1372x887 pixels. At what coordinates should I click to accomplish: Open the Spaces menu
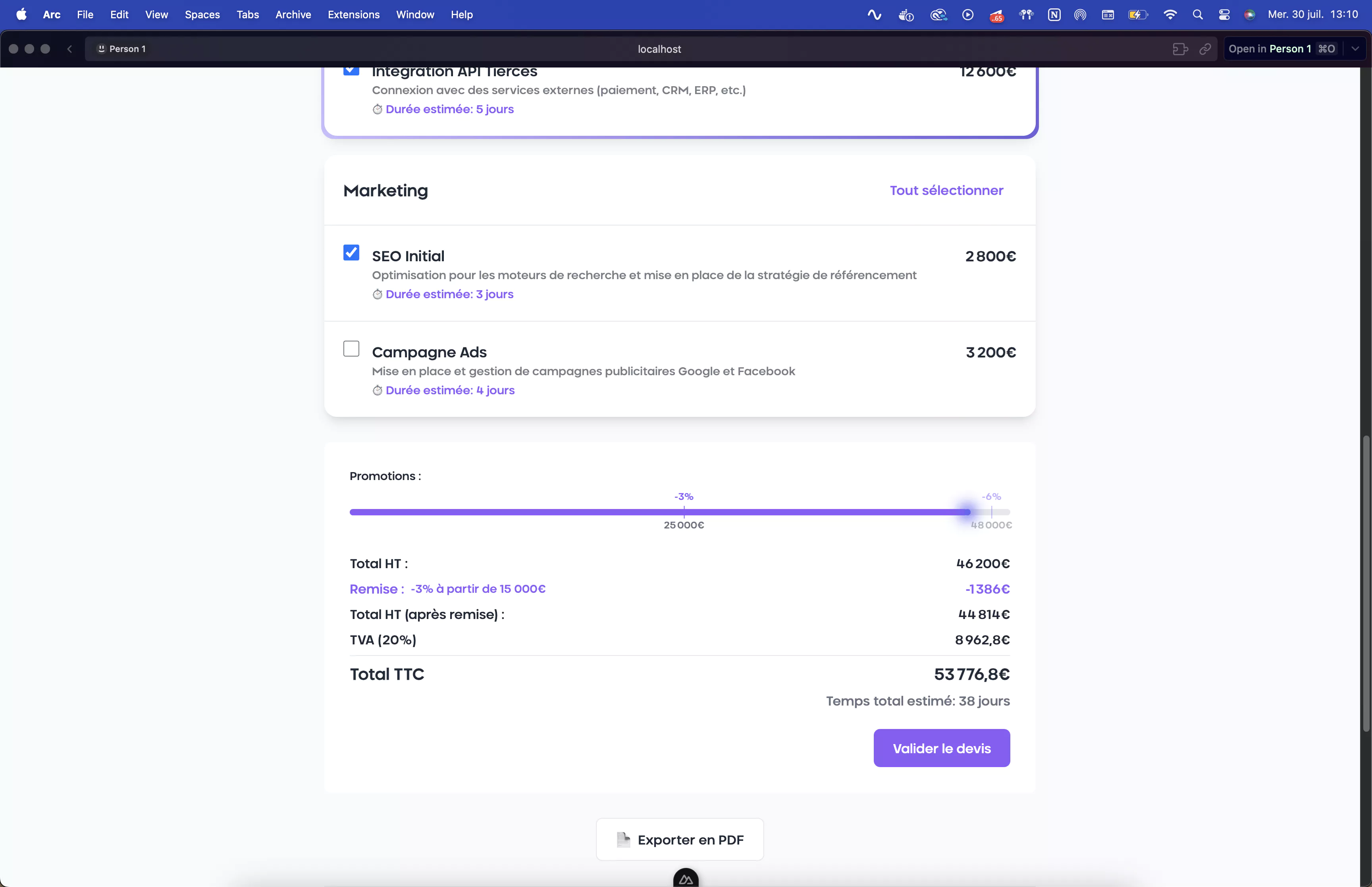pyautogui.click(x=202, y=15)
